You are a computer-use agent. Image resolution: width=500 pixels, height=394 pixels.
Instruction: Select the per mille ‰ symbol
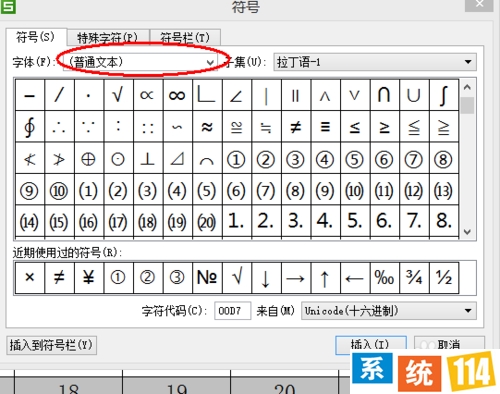[x=384, y=277]
